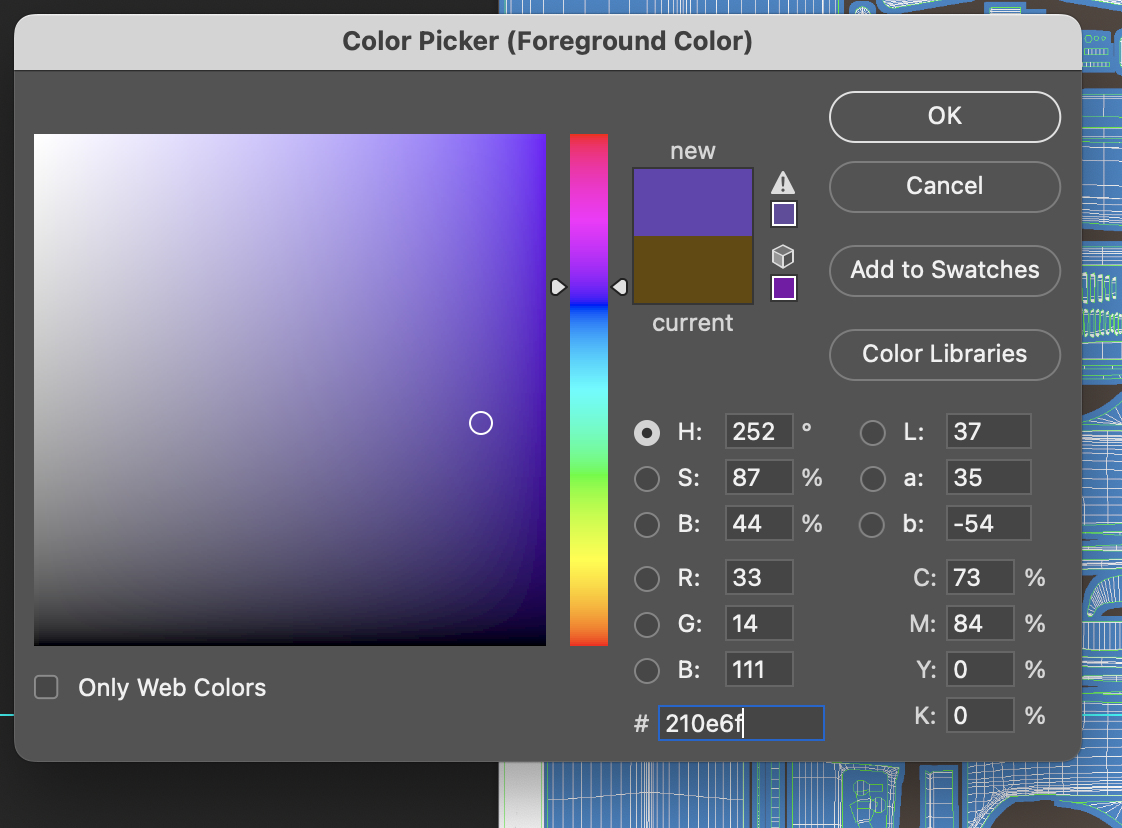Click the brightness field showing 44
The width and height of the screenshot is (1122, 828).
pyautogui.click(x=758, y=523)
